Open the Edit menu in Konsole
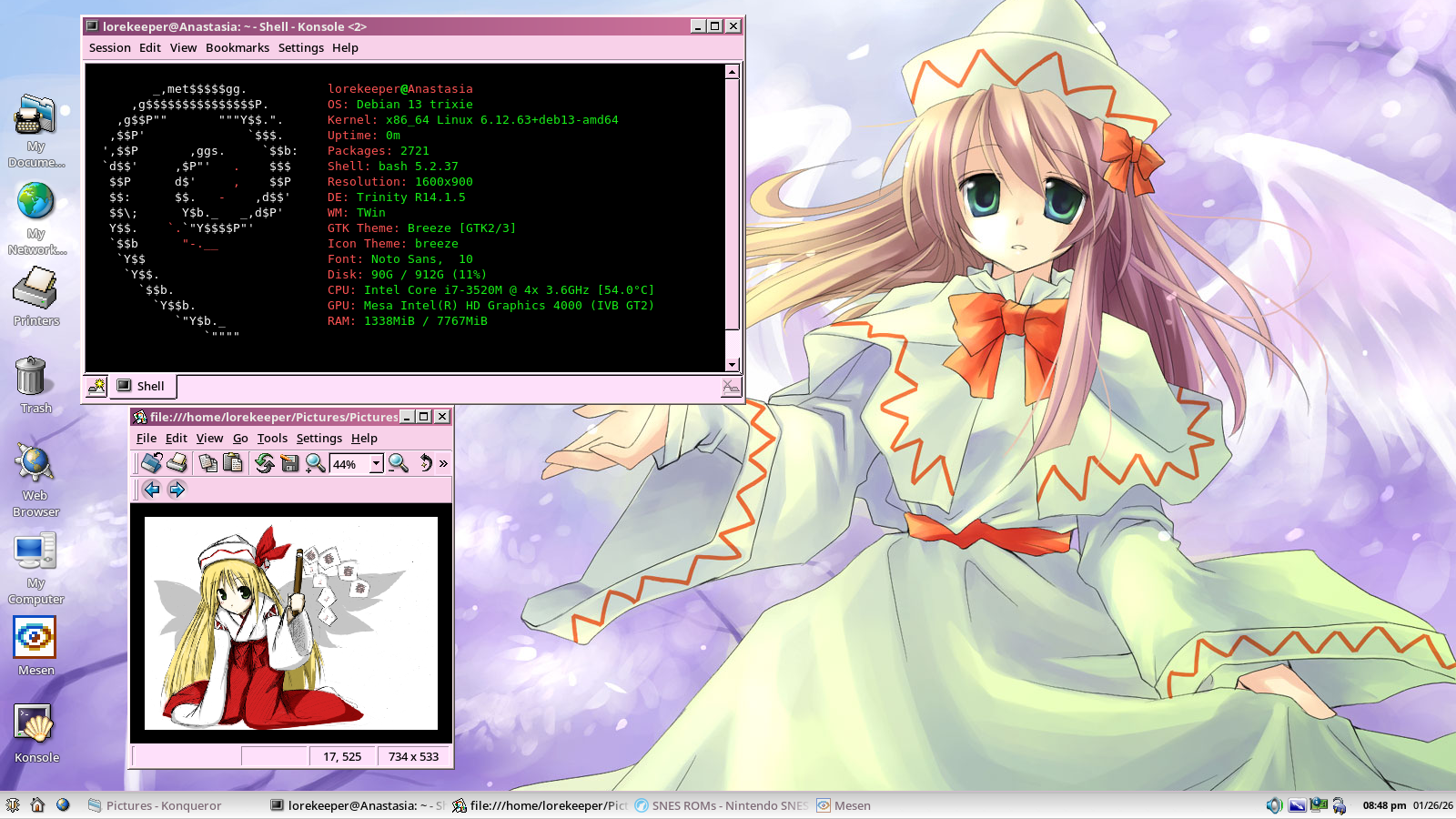This screenshot has height=819, width=1456. click(150, 48)
